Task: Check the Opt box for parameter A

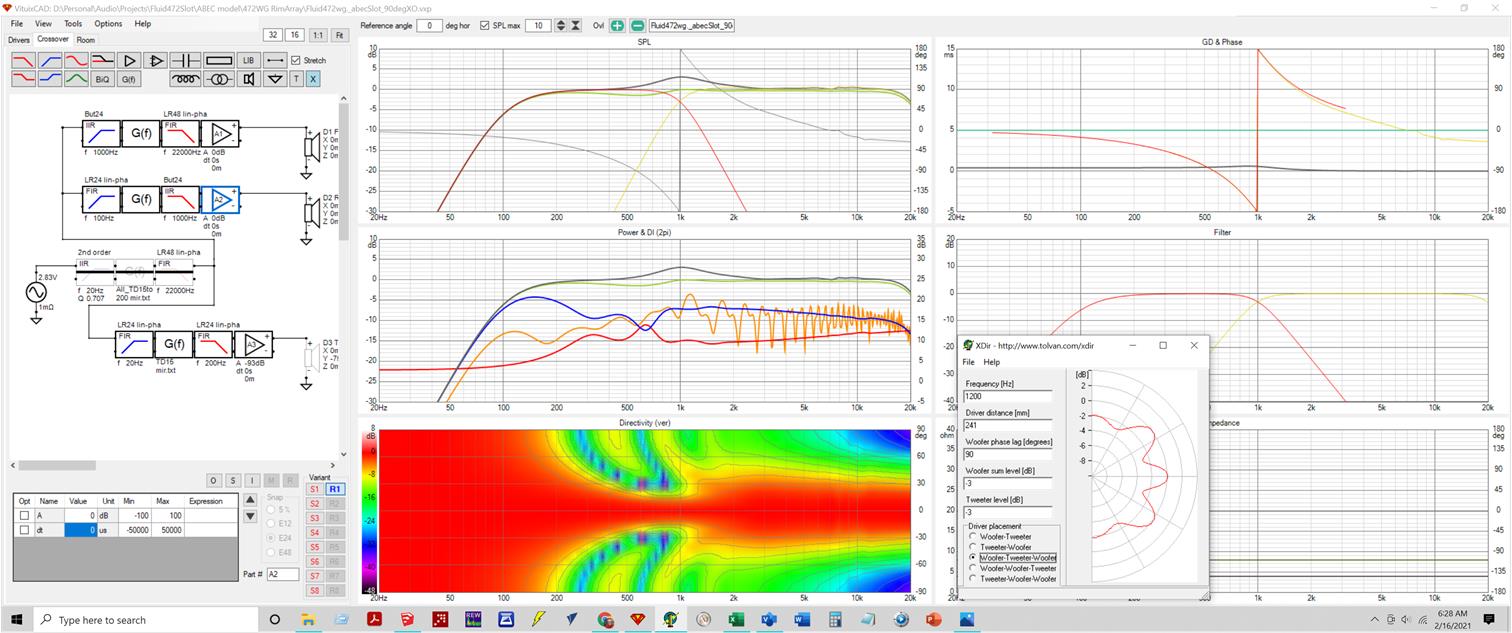Action: (x=24, y=515)
